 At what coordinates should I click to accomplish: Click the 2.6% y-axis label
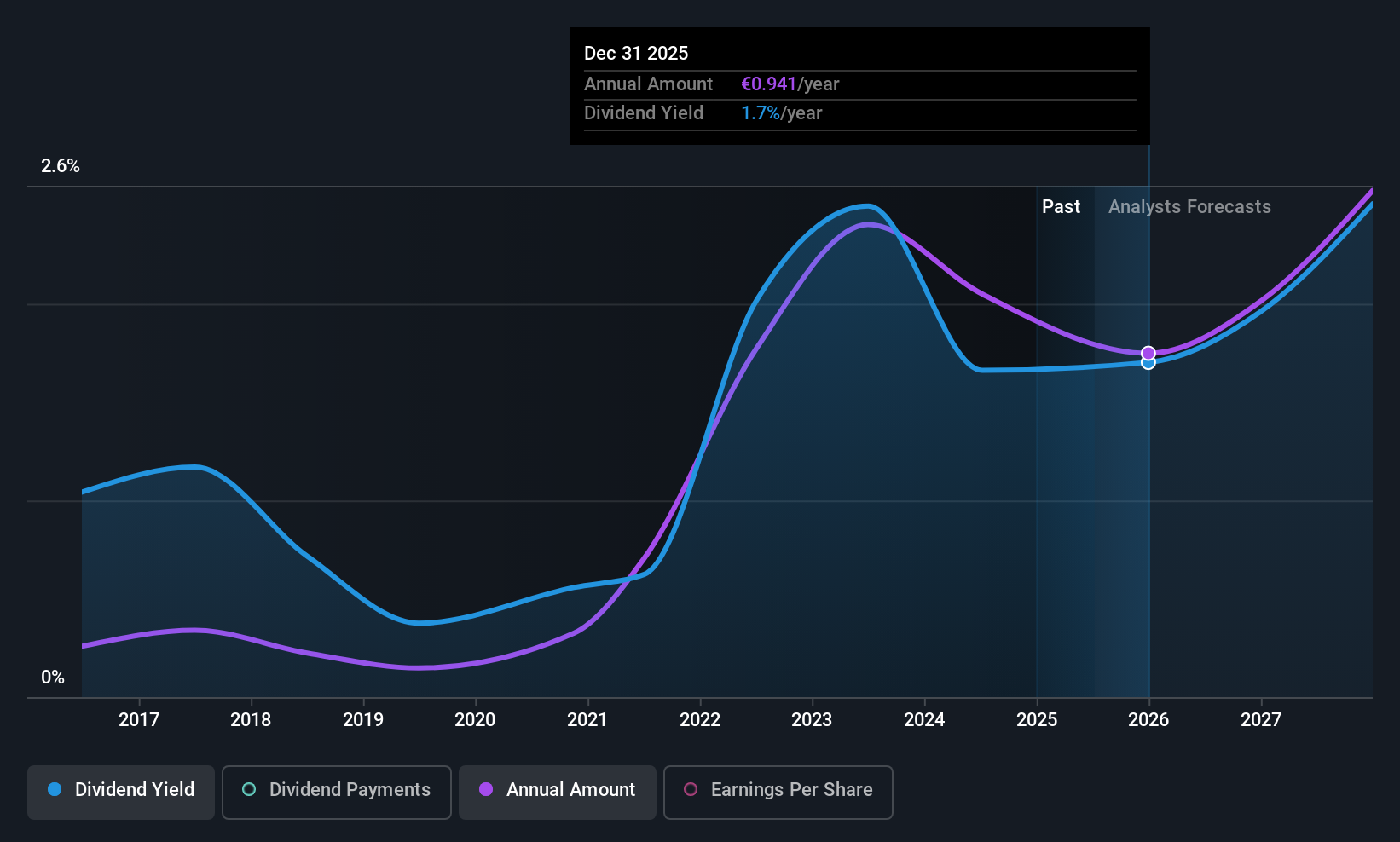(61, 166)
